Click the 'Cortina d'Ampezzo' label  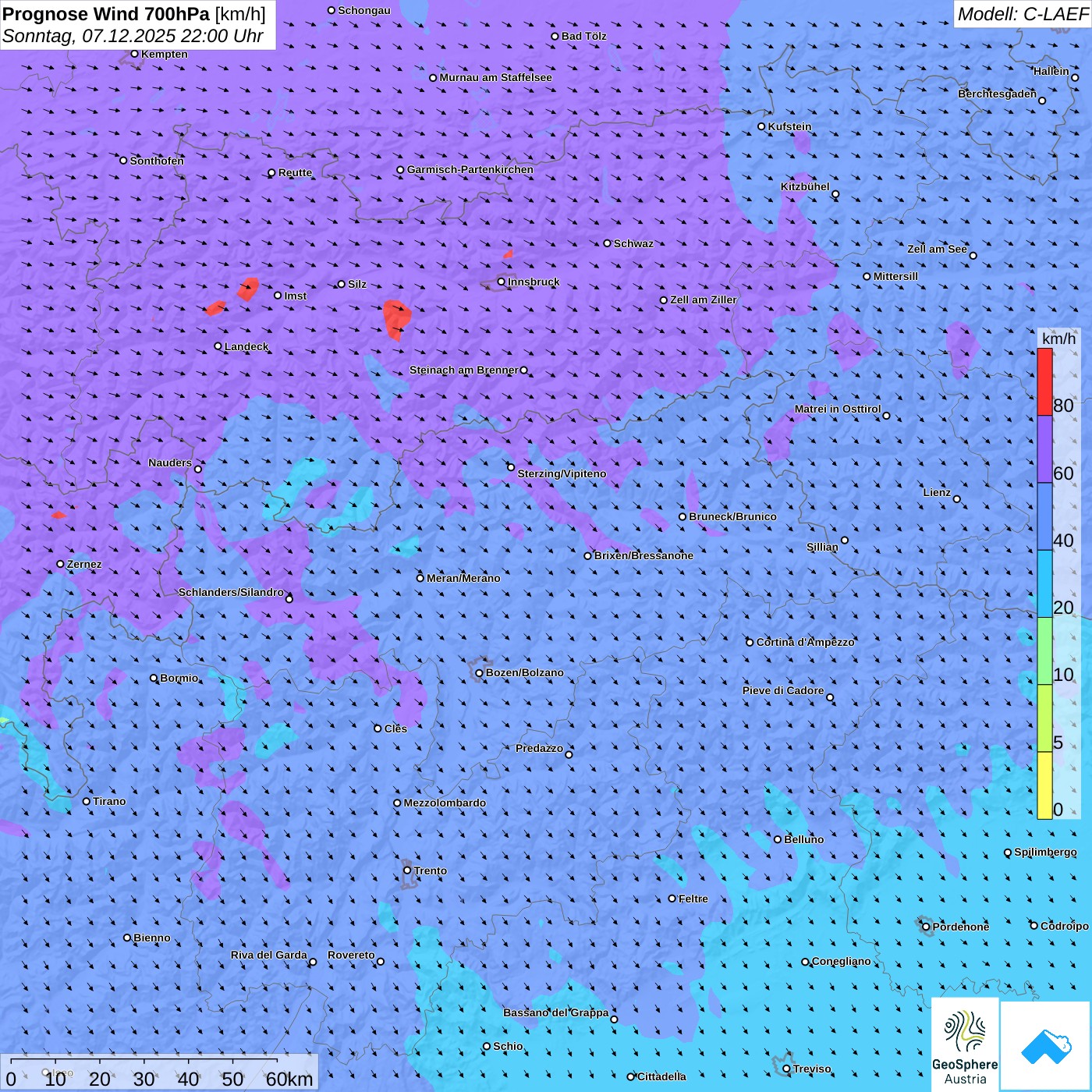coord(805,642)
